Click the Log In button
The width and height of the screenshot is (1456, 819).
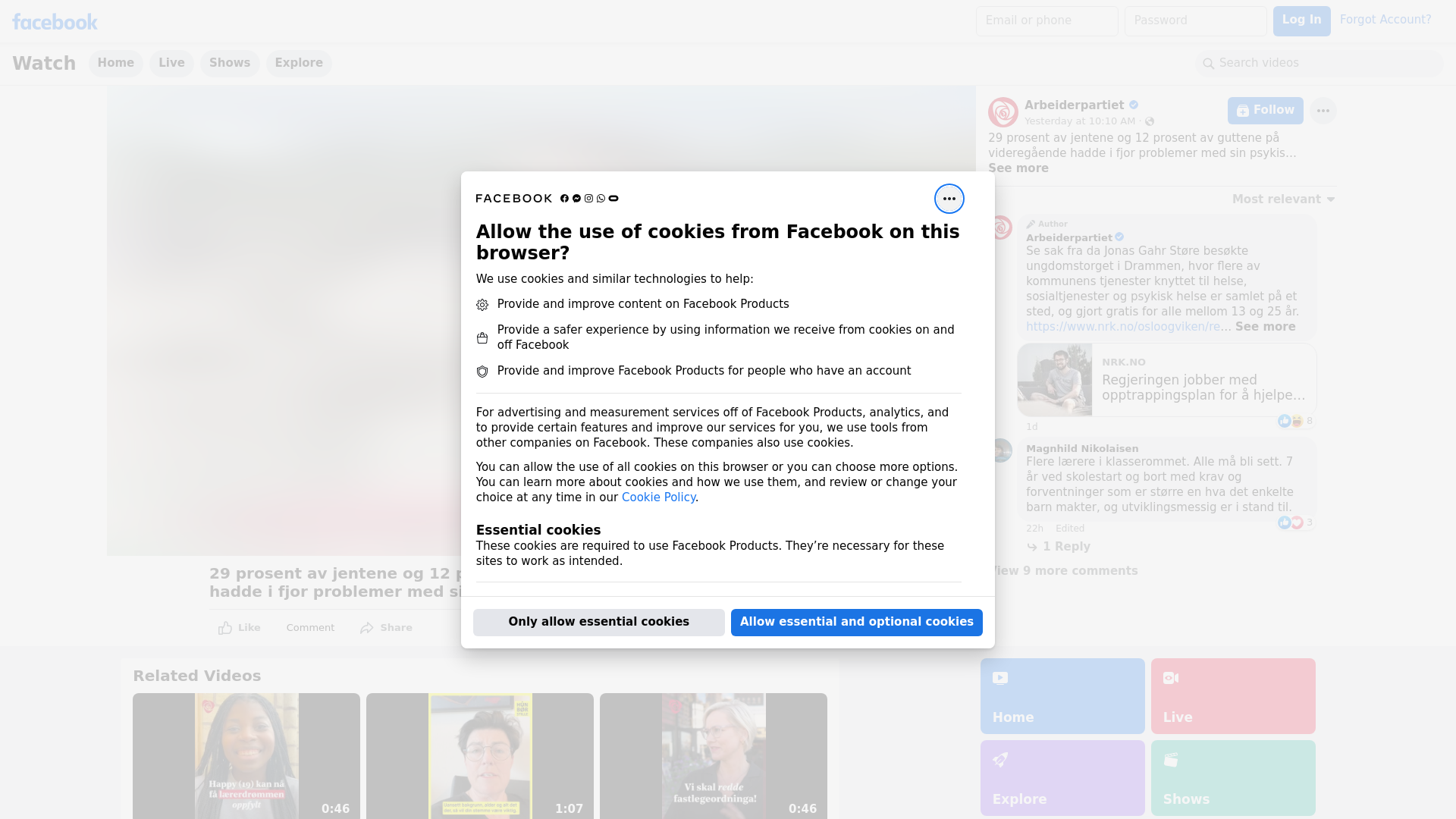coord(1301,21)
